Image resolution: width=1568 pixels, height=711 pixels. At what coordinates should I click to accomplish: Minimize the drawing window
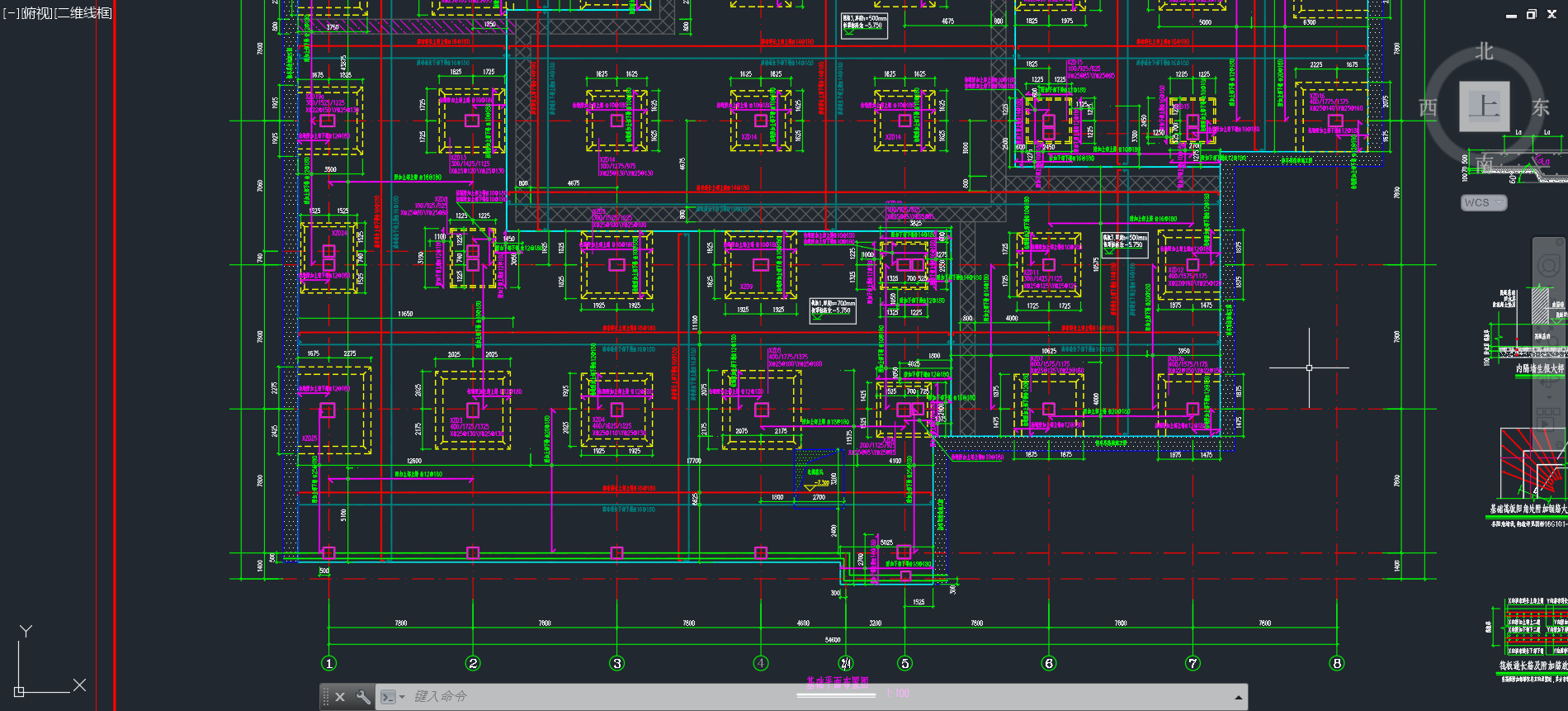[1511, 15]
